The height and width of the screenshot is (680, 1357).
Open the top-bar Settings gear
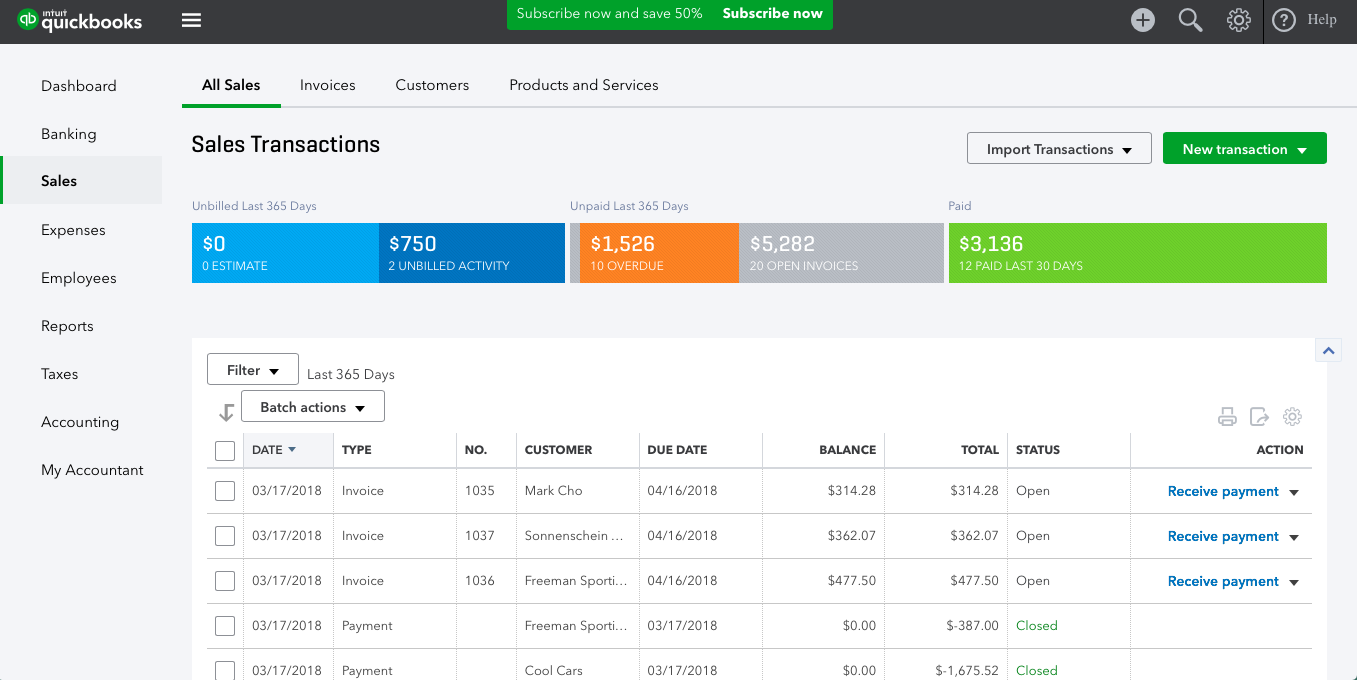click(x=1238, y=19)
